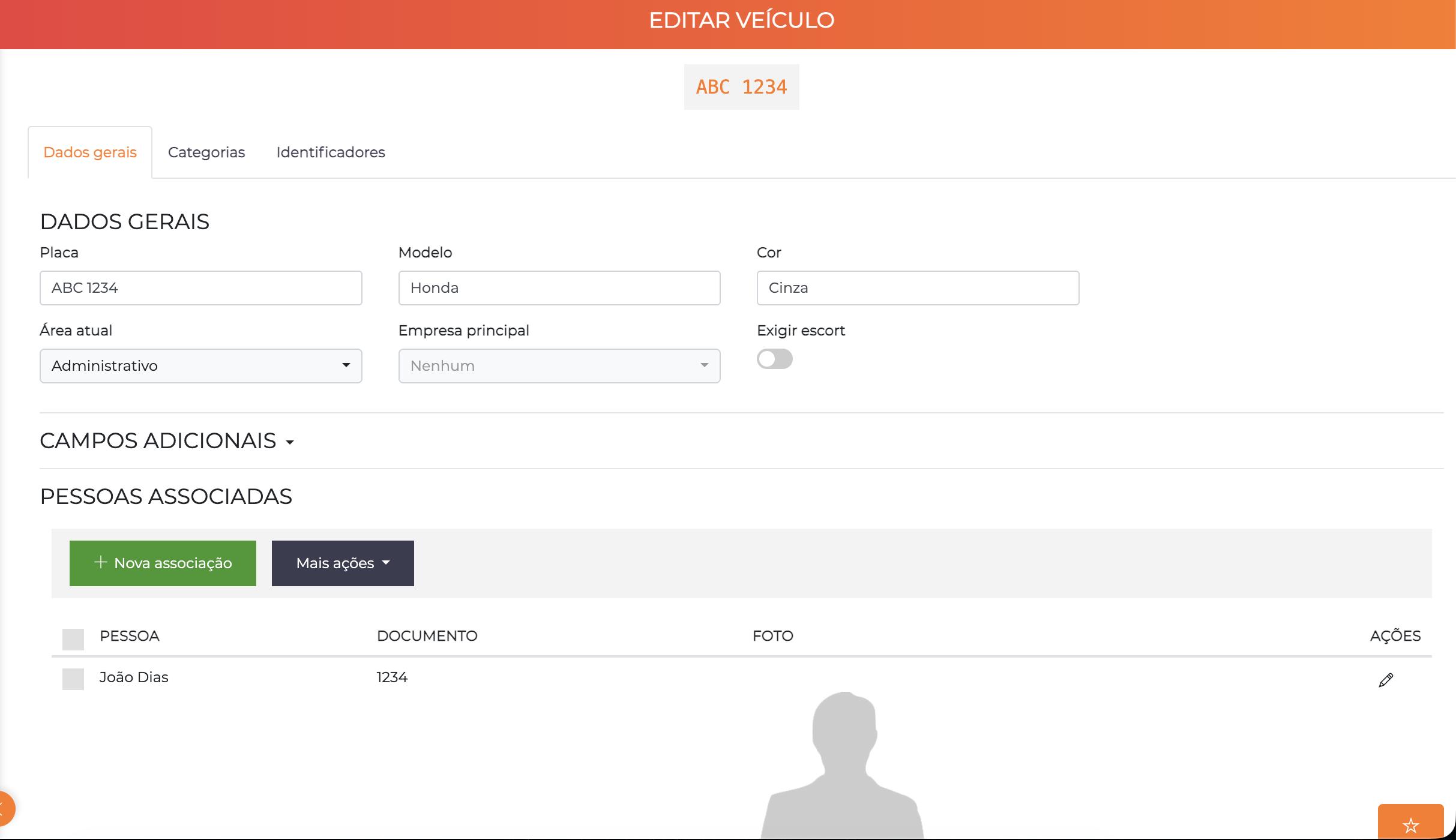Viewport: 1456px width, 840px height.
Task: Toggle the Exigir escort switch
Action: tap(774, 359)
